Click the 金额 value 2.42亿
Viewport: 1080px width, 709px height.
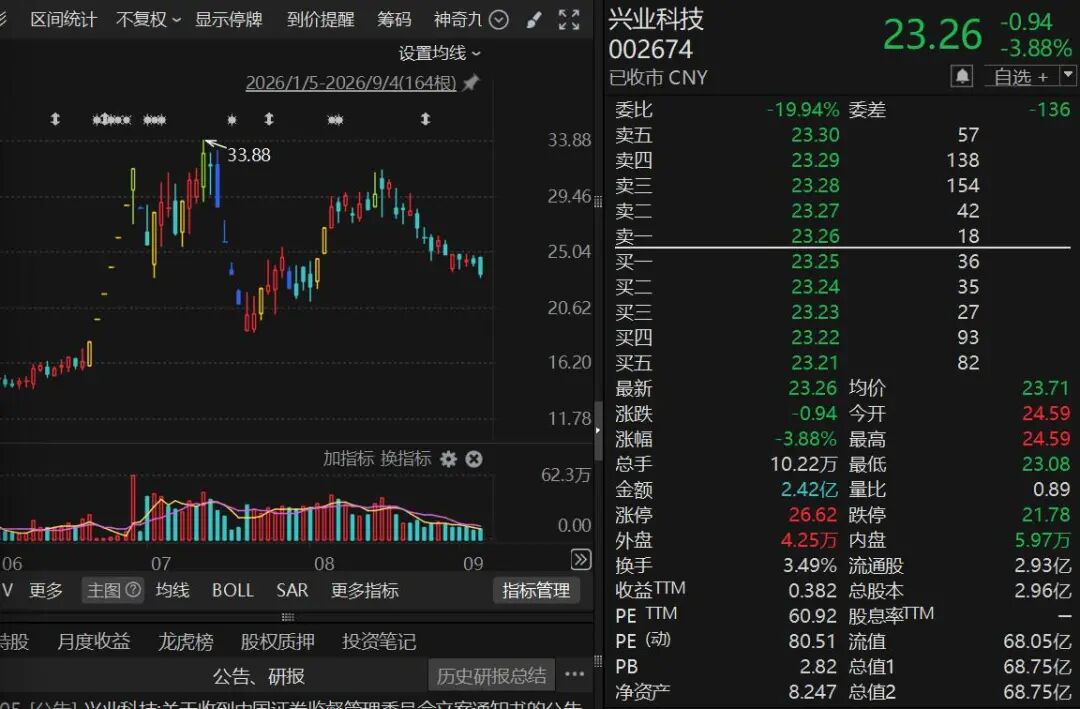[x=809, y=490]
